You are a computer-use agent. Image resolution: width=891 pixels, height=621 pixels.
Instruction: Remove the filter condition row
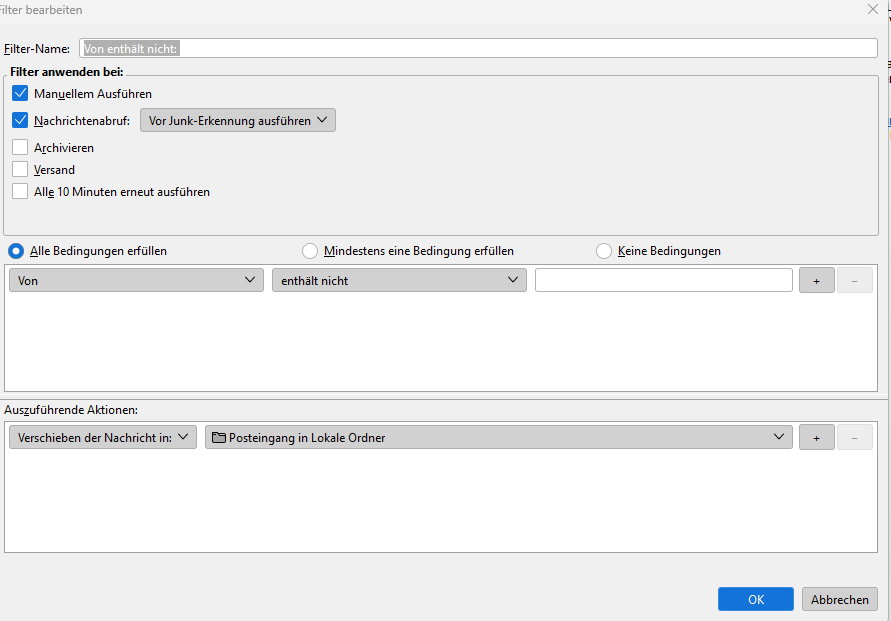pos(854,281)
